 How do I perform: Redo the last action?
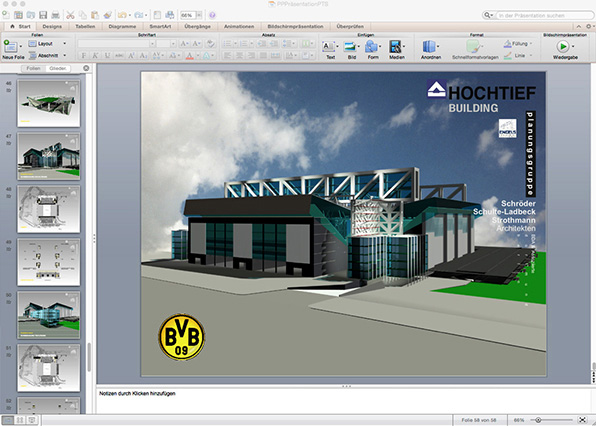click(x=139, y=15)
